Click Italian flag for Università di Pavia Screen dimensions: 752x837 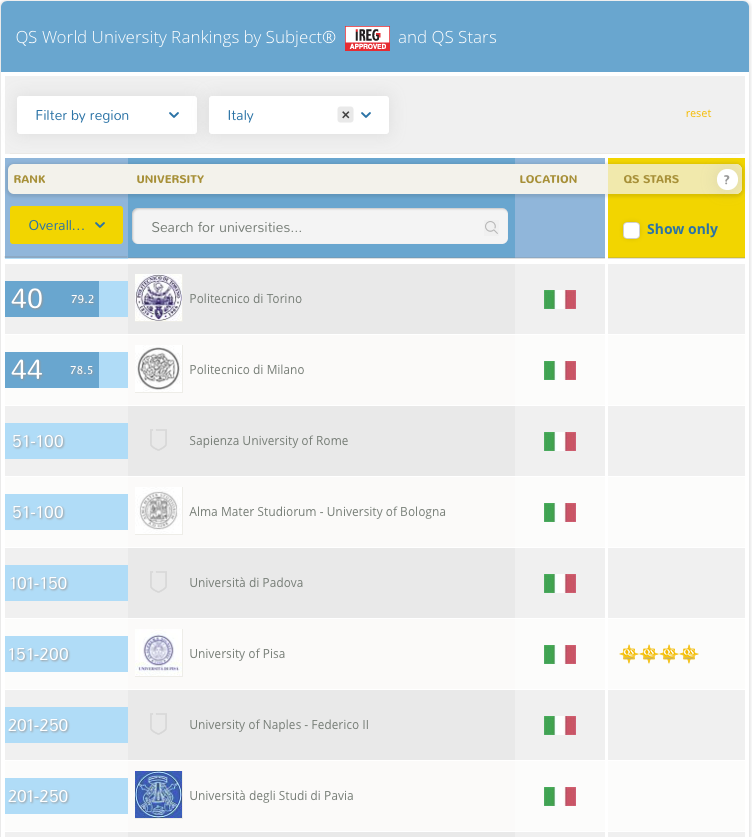[560, 796]
